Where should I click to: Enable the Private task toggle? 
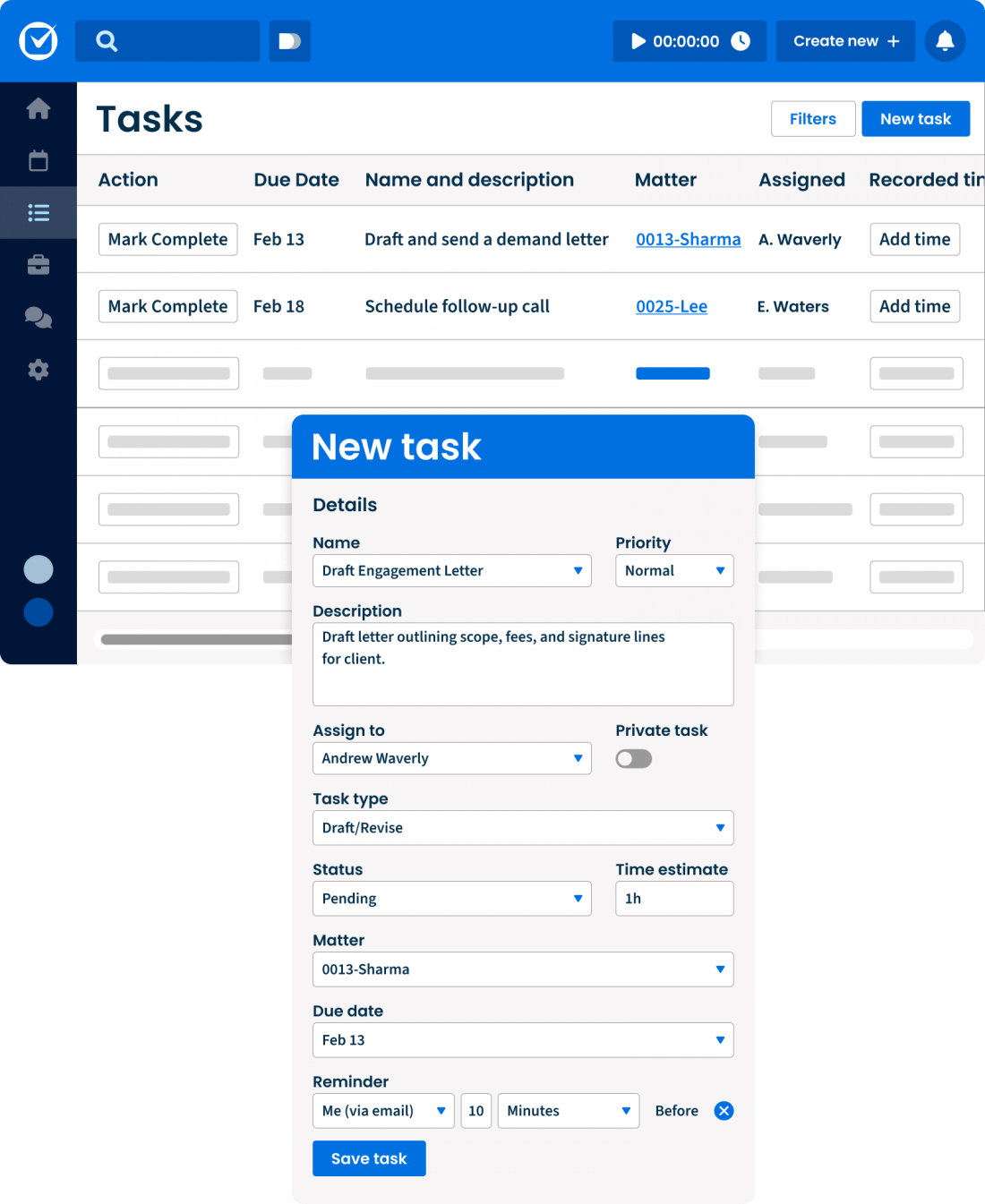coord(633,758)
